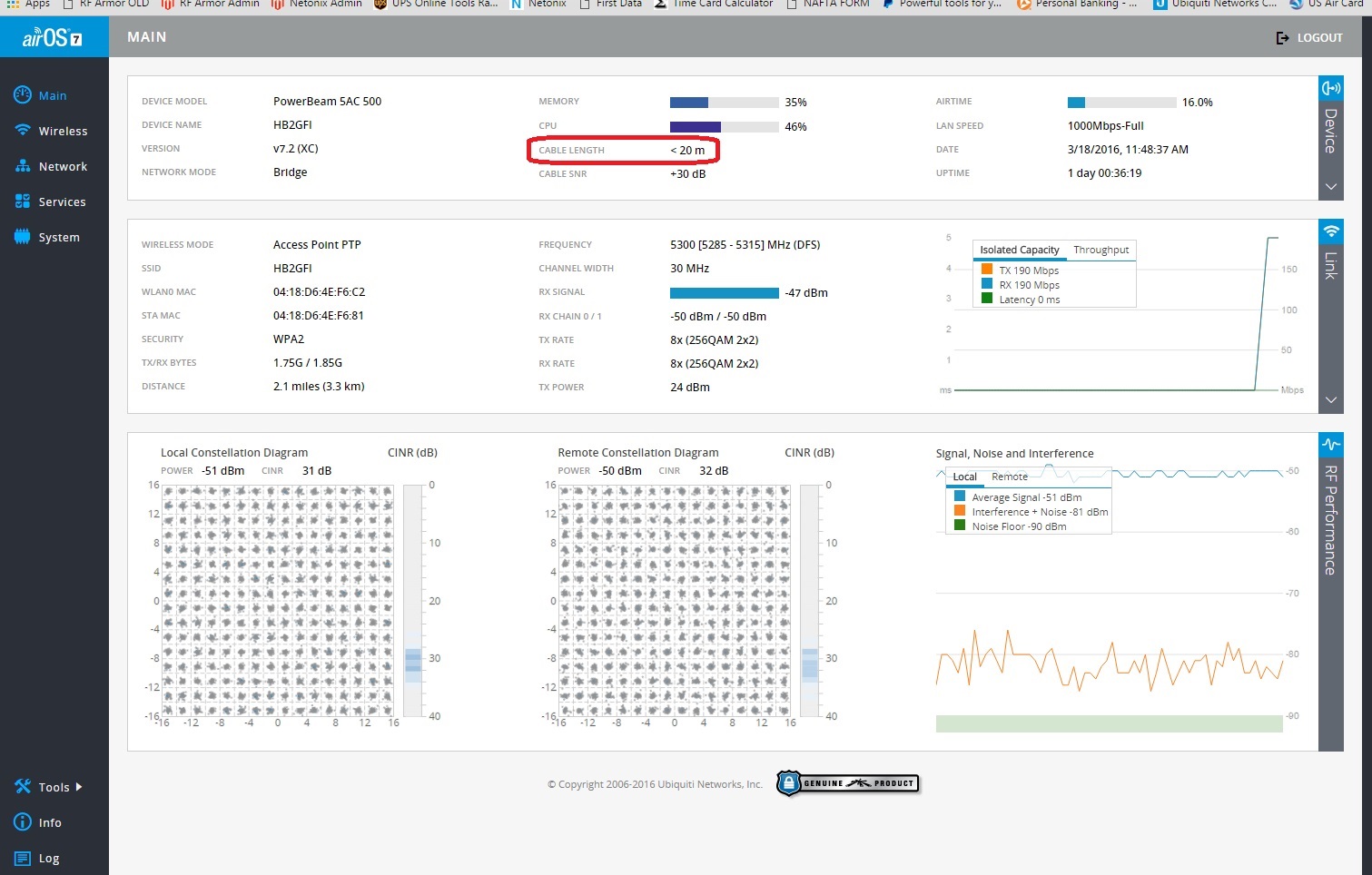Click the airOS logo
Screen dimensions: 1372x875
(x=53, y=38)
